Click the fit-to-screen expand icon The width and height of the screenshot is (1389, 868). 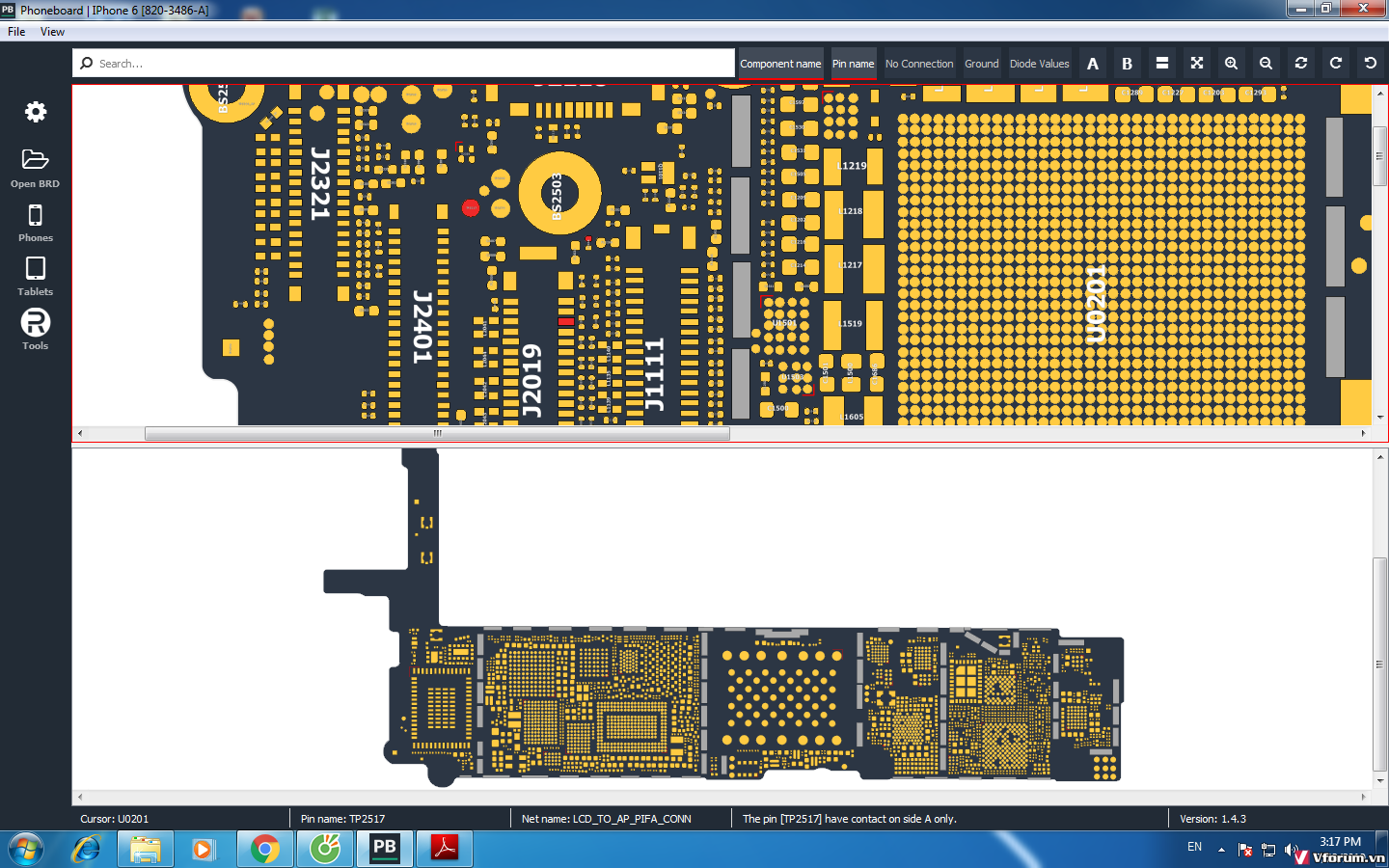point(1197,64)
